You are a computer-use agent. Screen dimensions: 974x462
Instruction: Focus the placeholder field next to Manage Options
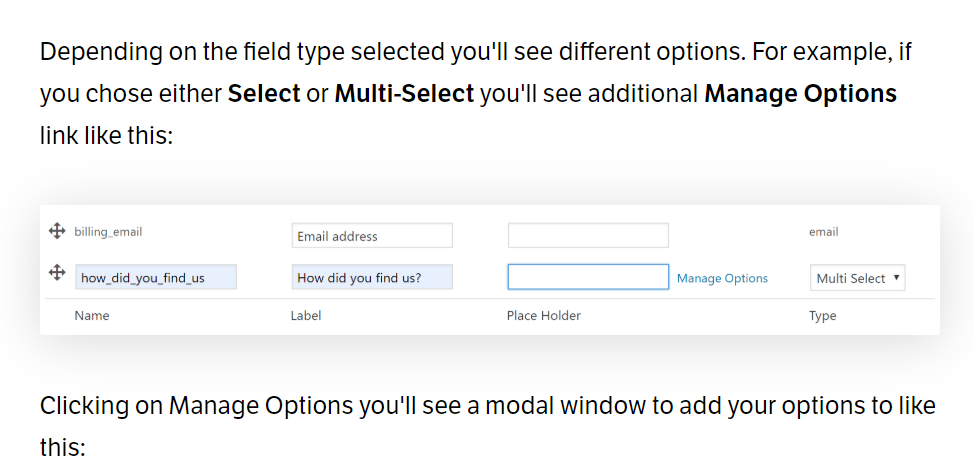pos(588,277)
